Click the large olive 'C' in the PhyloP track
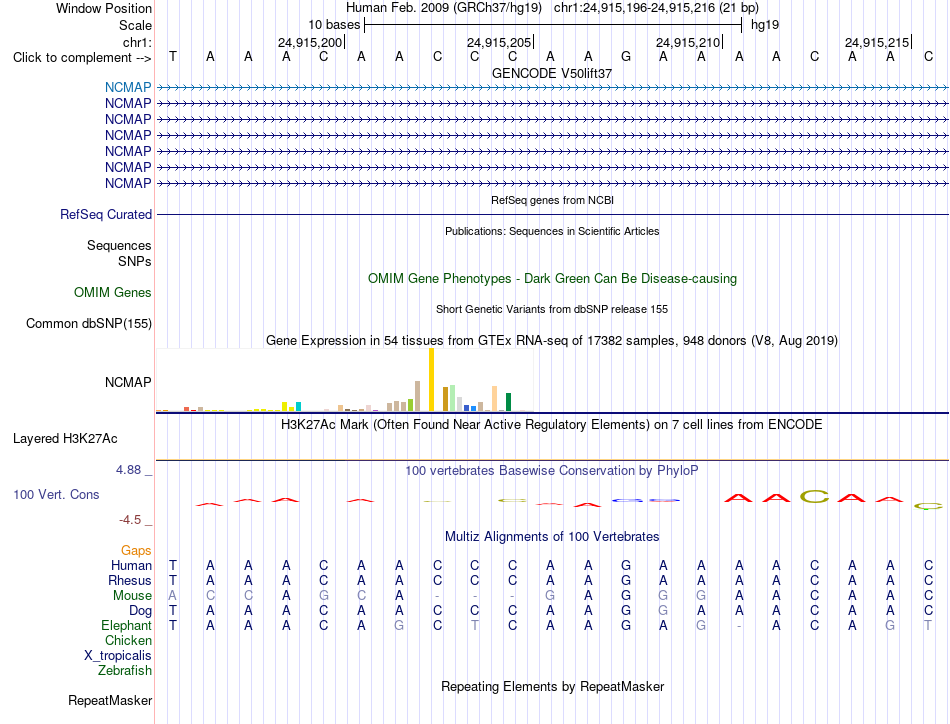Viewport: 950px width, 724px height. (x=814, y=497)
